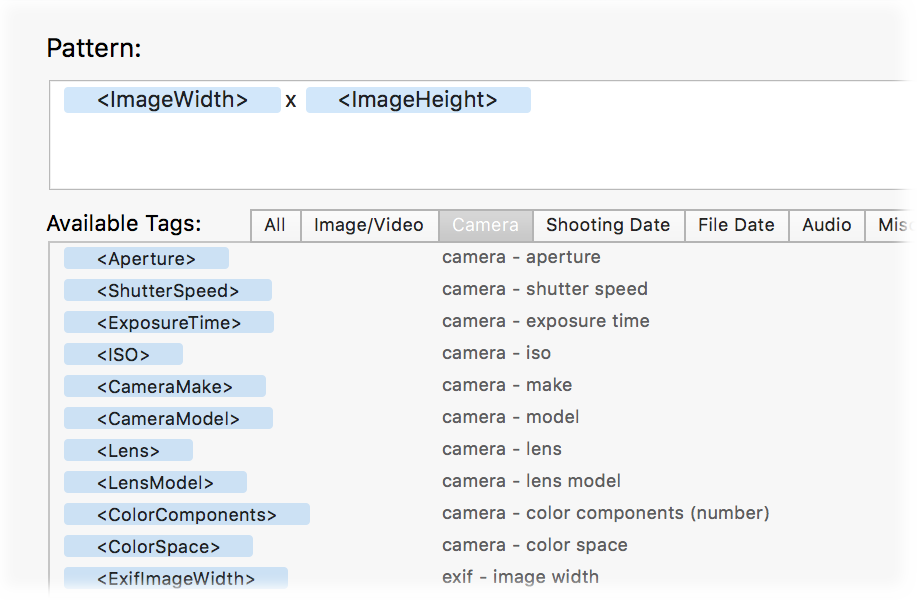Viewport: 920px width, 600px height.
Task: Click the Lens tag
Action: pyautogui.click(x=128, y=451)
